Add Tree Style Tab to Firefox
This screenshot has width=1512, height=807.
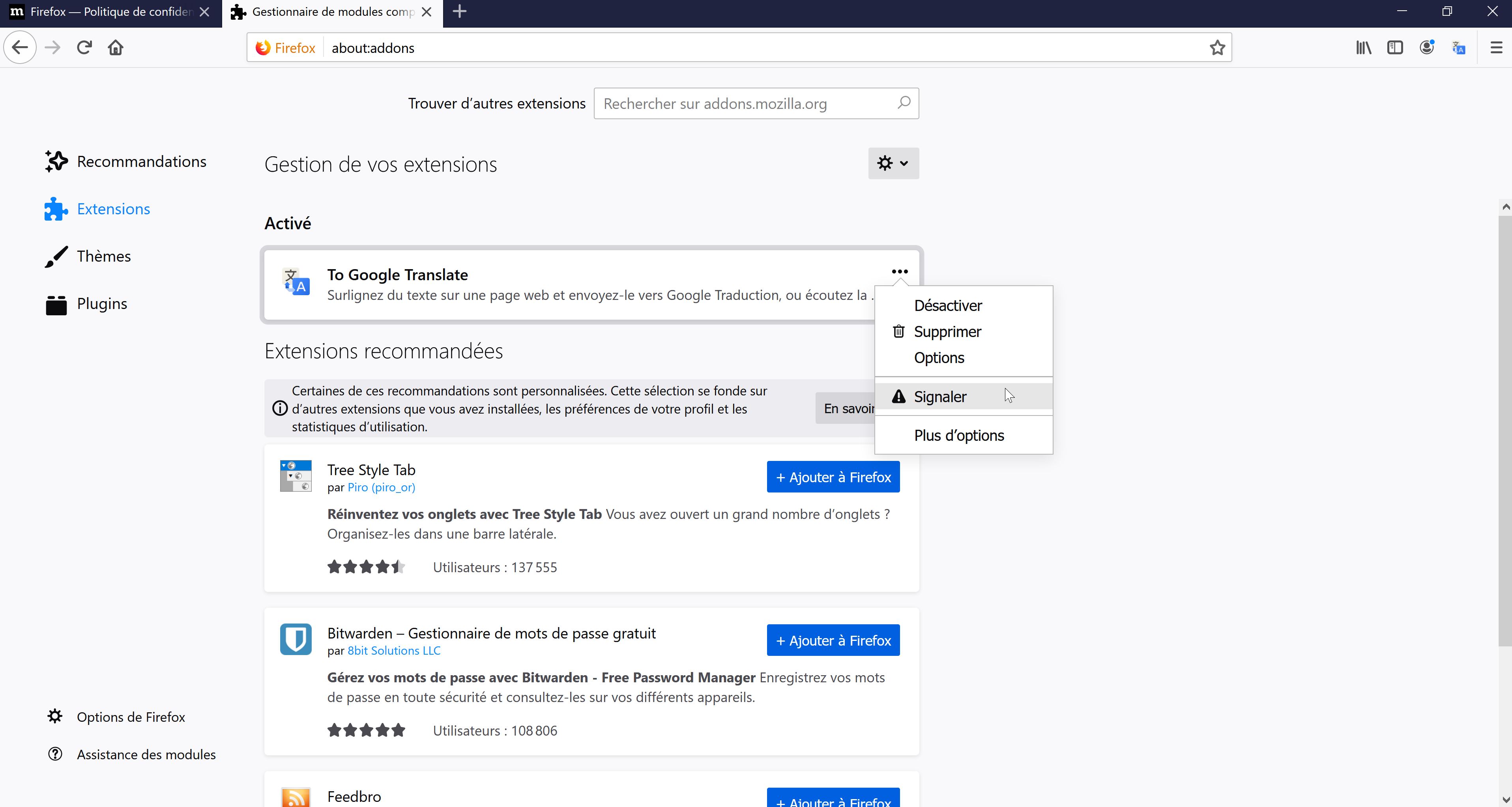[x=833, y=477]
